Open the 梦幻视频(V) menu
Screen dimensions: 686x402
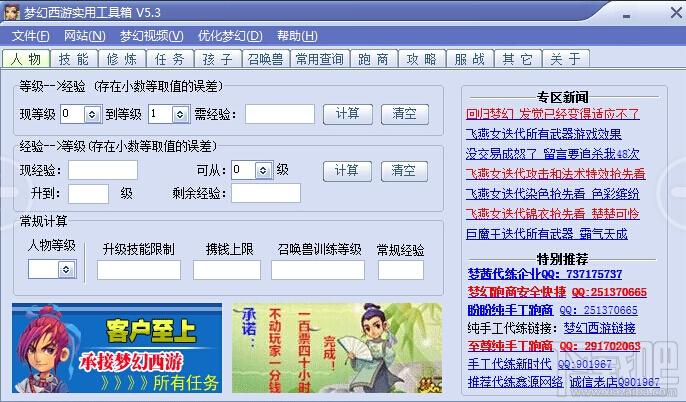pos(152,36)
